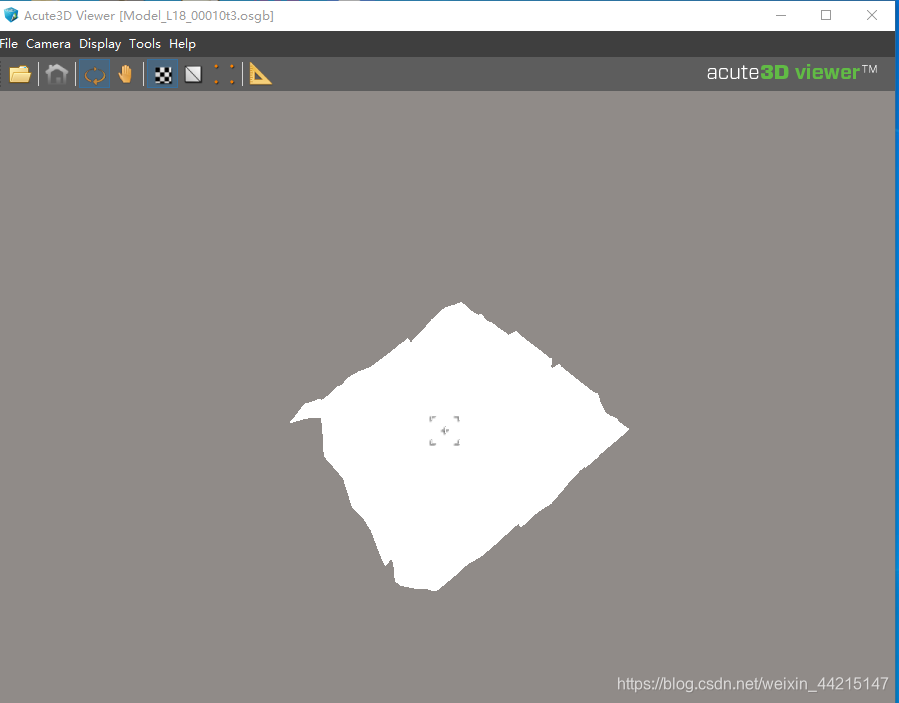The image size is (899, 703).
Task: Open the File menu
Action: pyautogui.click(x=9, y=44)
